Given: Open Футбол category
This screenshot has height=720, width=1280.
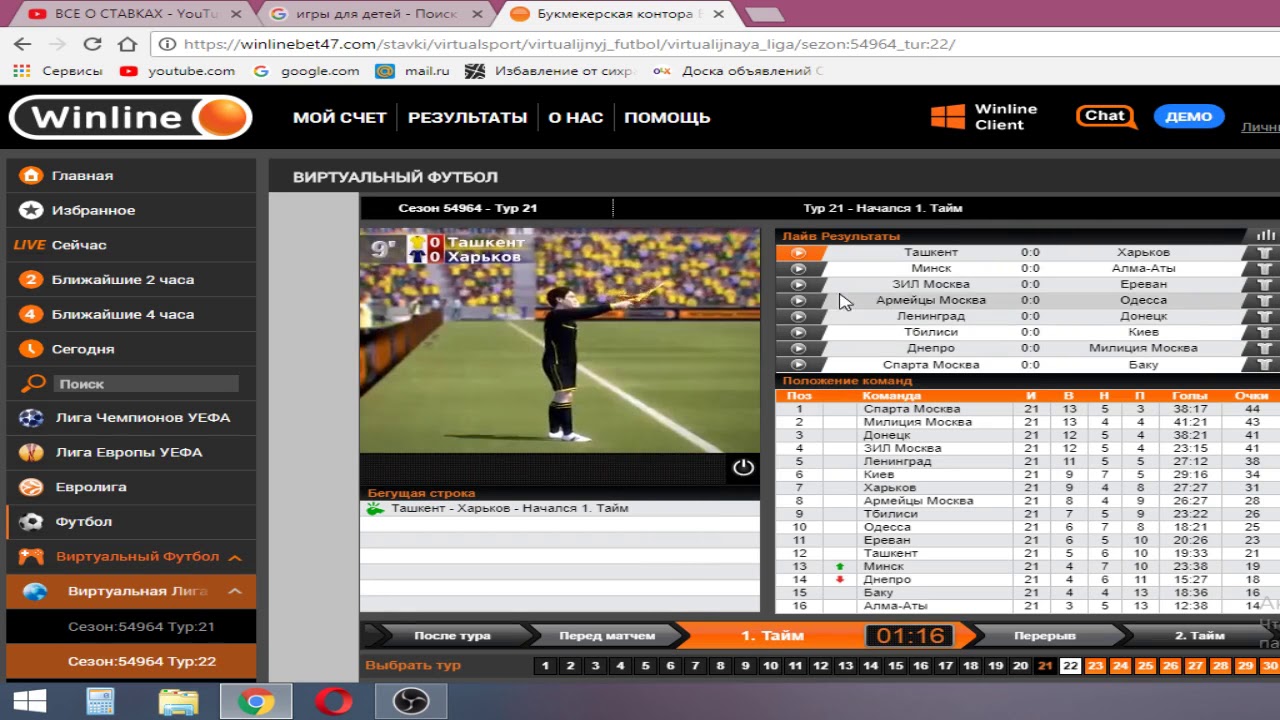Looking at the screenshot, I should pos(131,522).
